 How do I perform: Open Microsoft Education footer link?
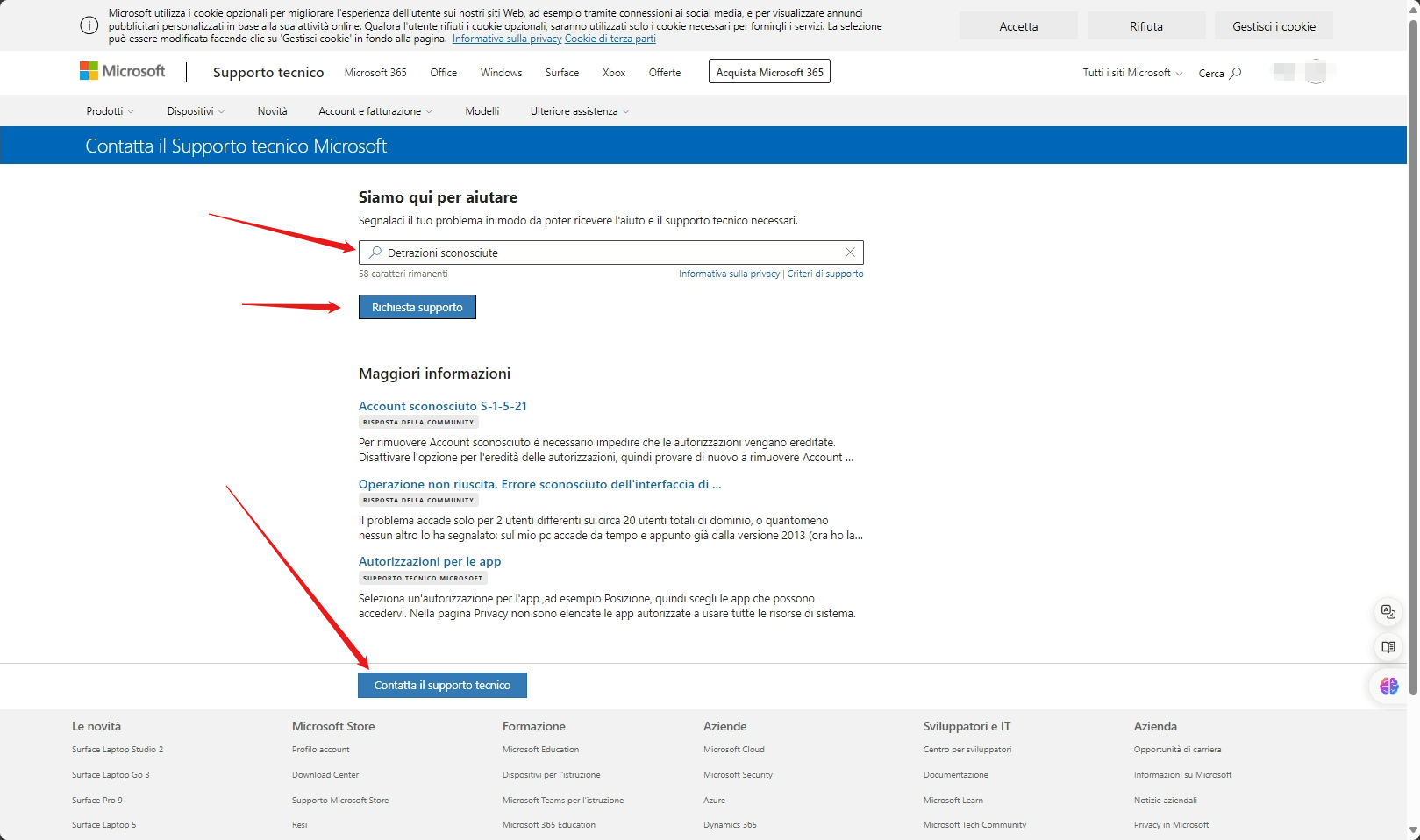(x=541, y=750)
